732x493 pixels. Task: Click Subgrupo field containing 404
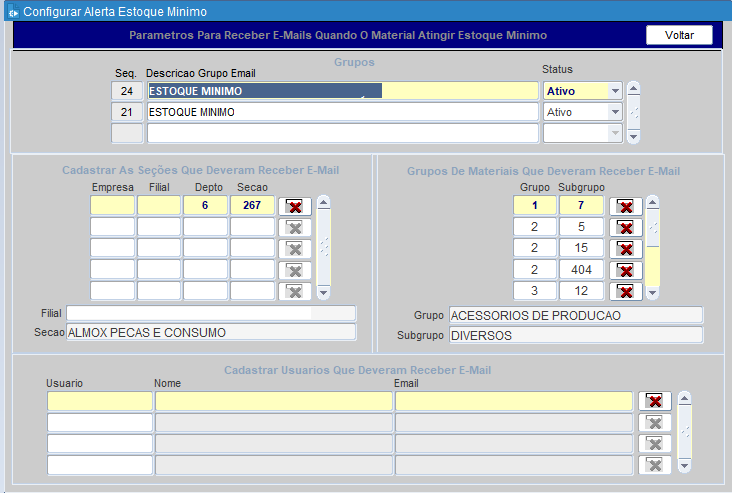[x=581, y=269]
